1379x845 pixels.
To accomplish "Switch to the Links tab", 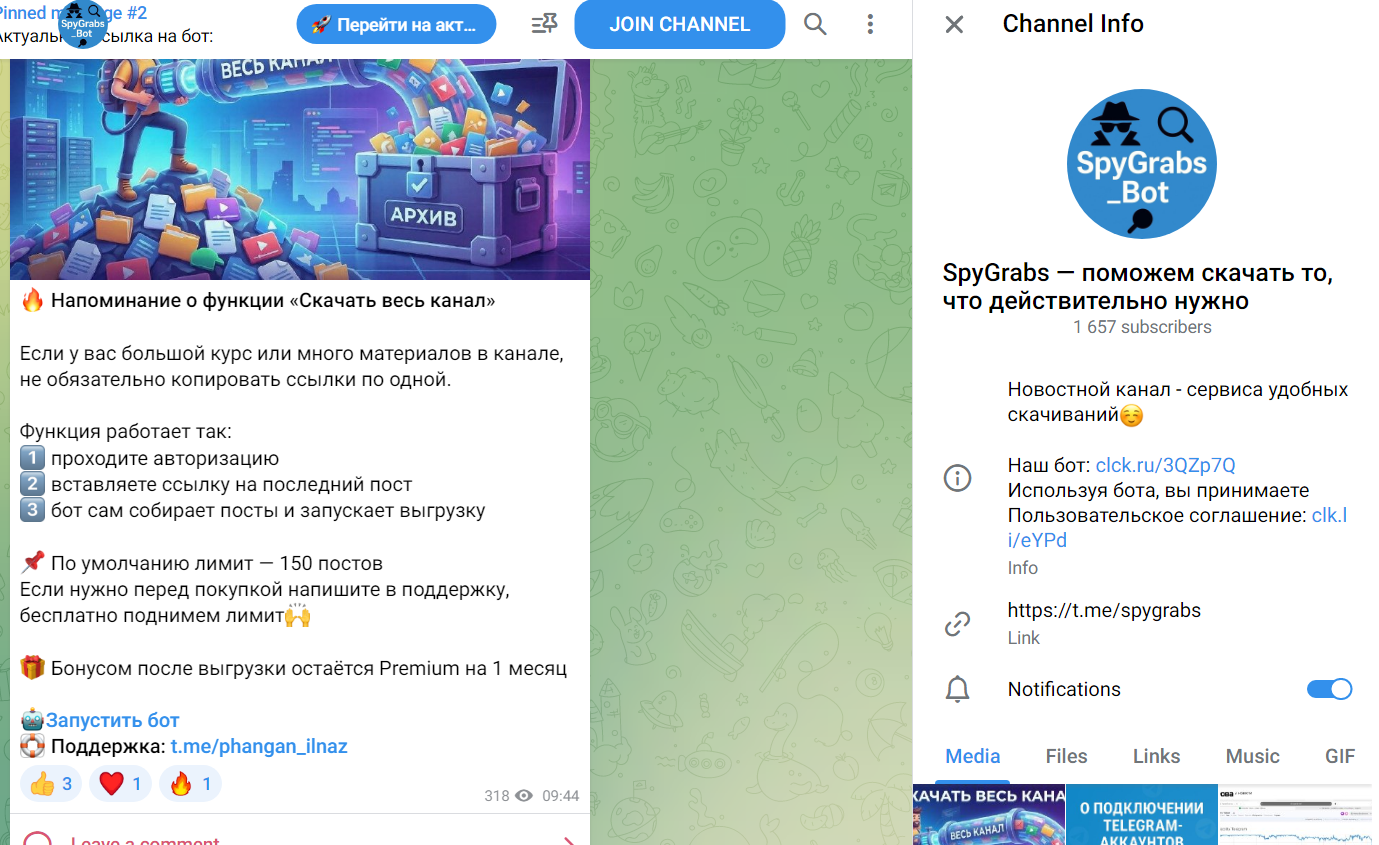I will (1157, 756).
